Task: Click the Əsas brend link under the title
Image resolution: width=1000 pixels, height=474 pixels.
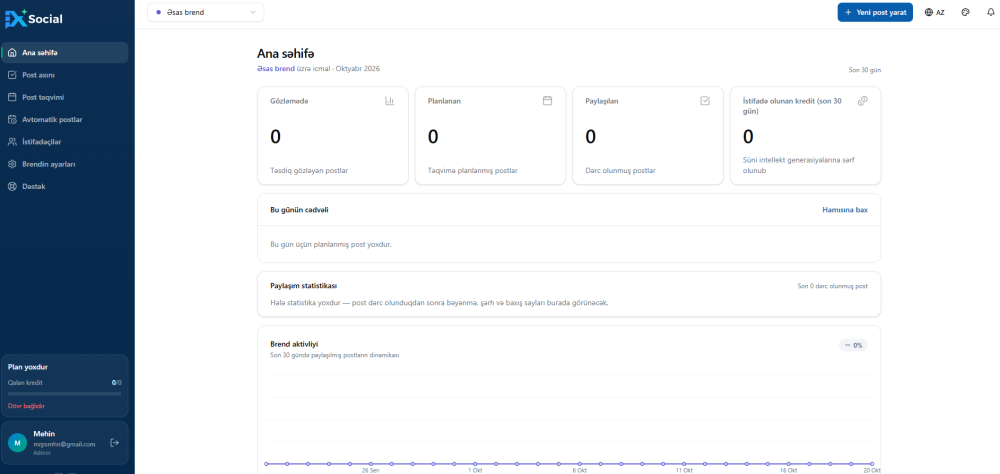Action: [x=276, y=68]
